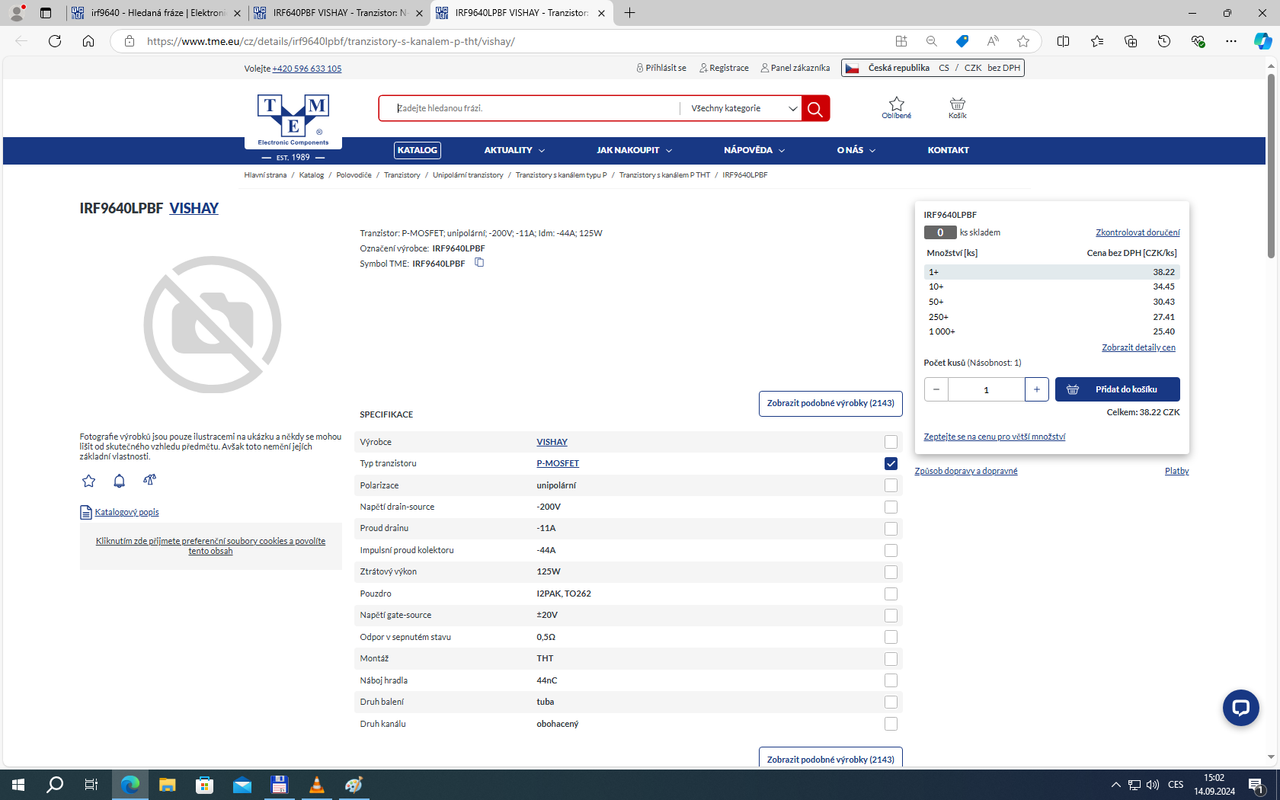
Task: Open the Oblíbené favorites star icon
Action: (896, 108)
